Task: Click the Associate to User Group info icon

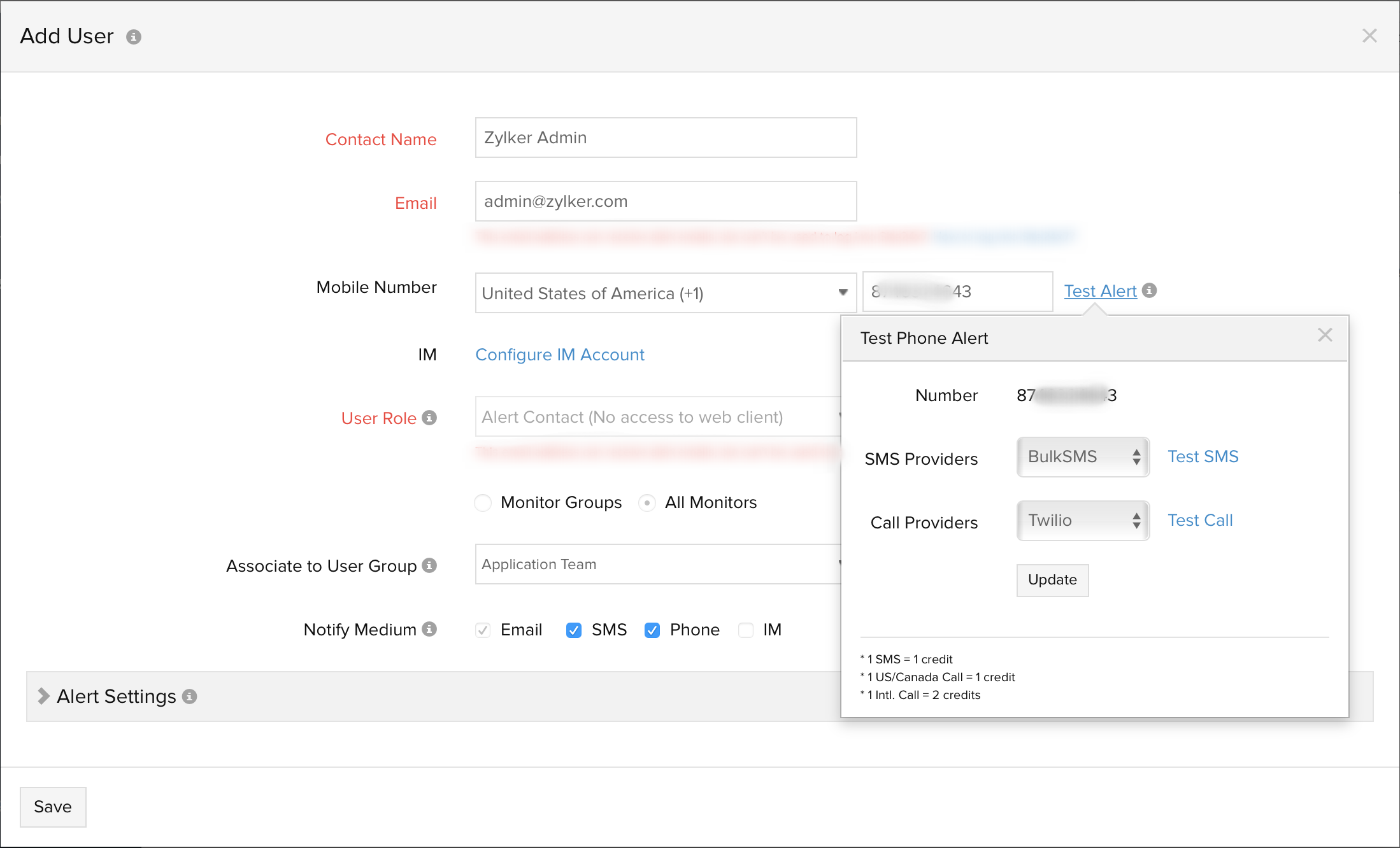Action: [431, 565]
